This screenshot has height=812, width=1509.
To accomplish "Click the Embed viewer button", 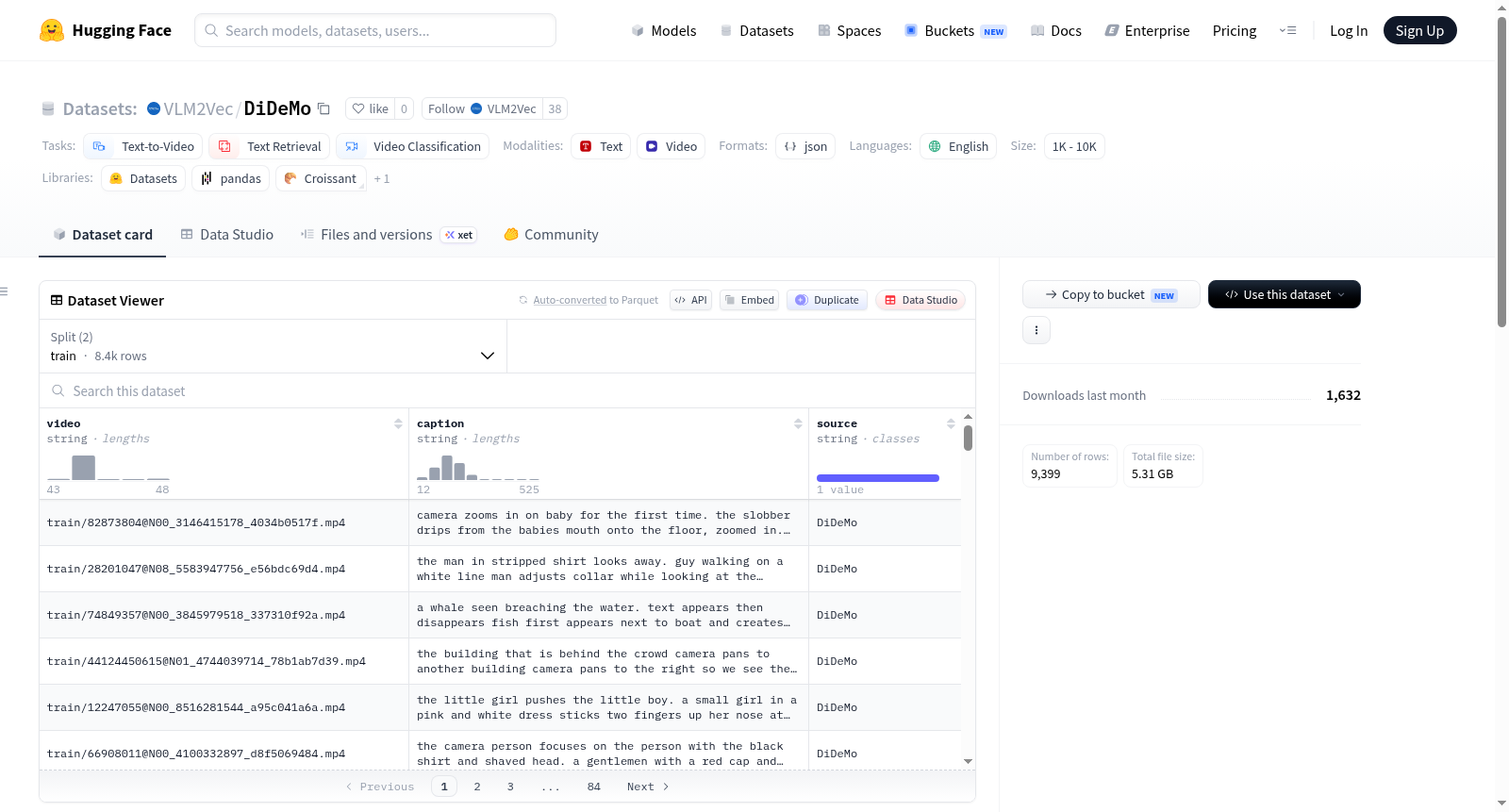I will pos(749,300).
